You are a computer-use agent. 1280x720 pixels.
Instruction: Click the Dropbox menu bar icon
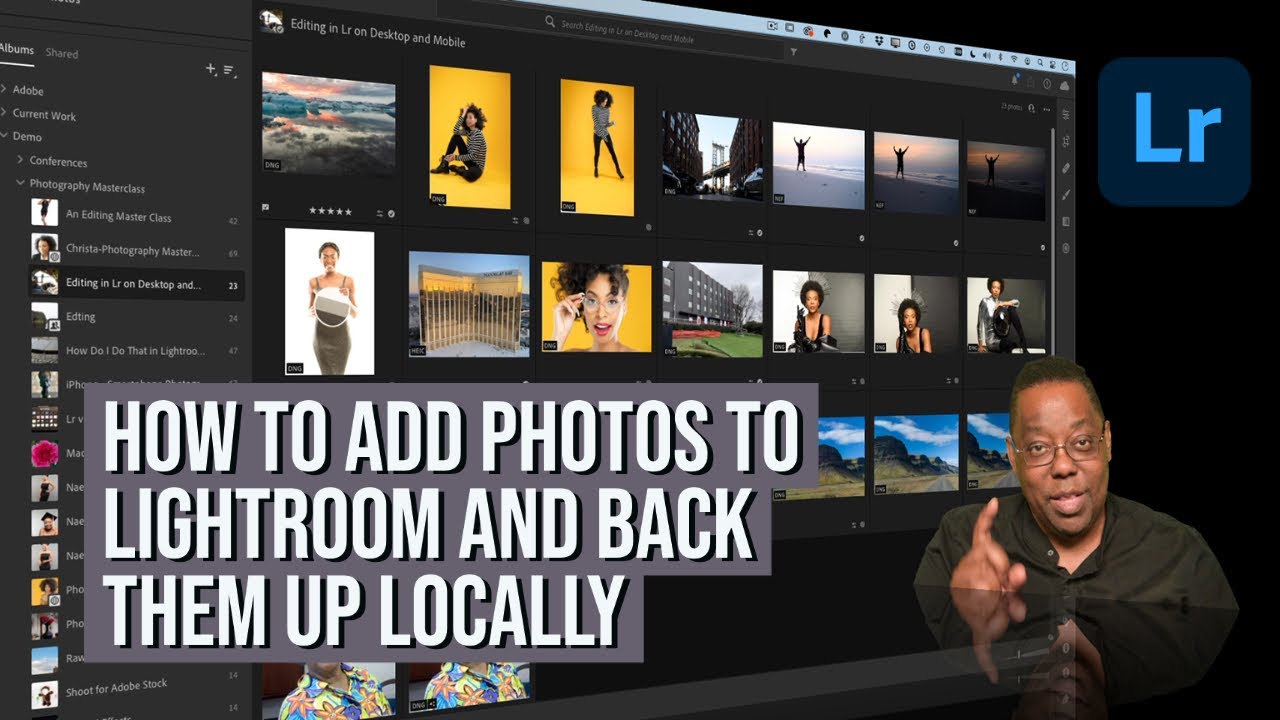tap(878, 39)
